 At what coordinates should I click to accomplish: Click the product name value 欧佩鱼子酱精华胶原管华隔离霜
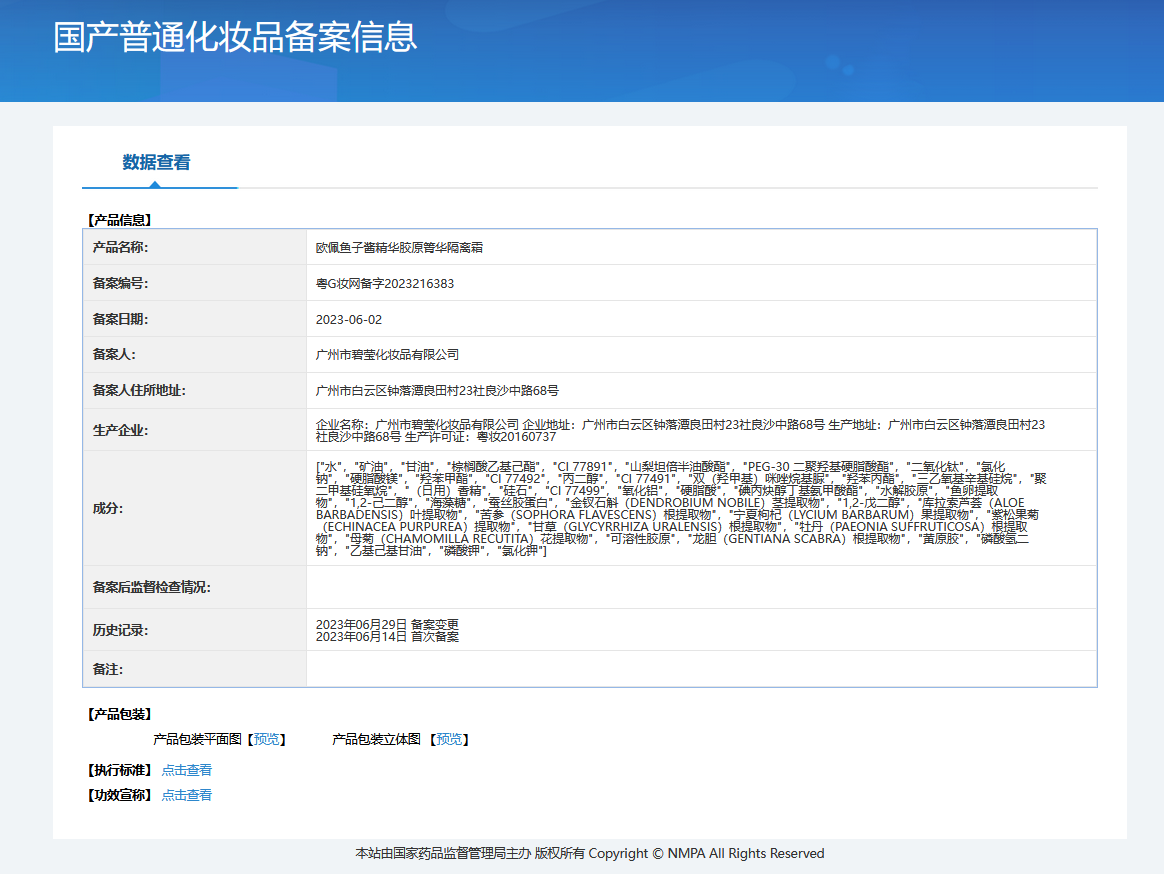[399, 247]
